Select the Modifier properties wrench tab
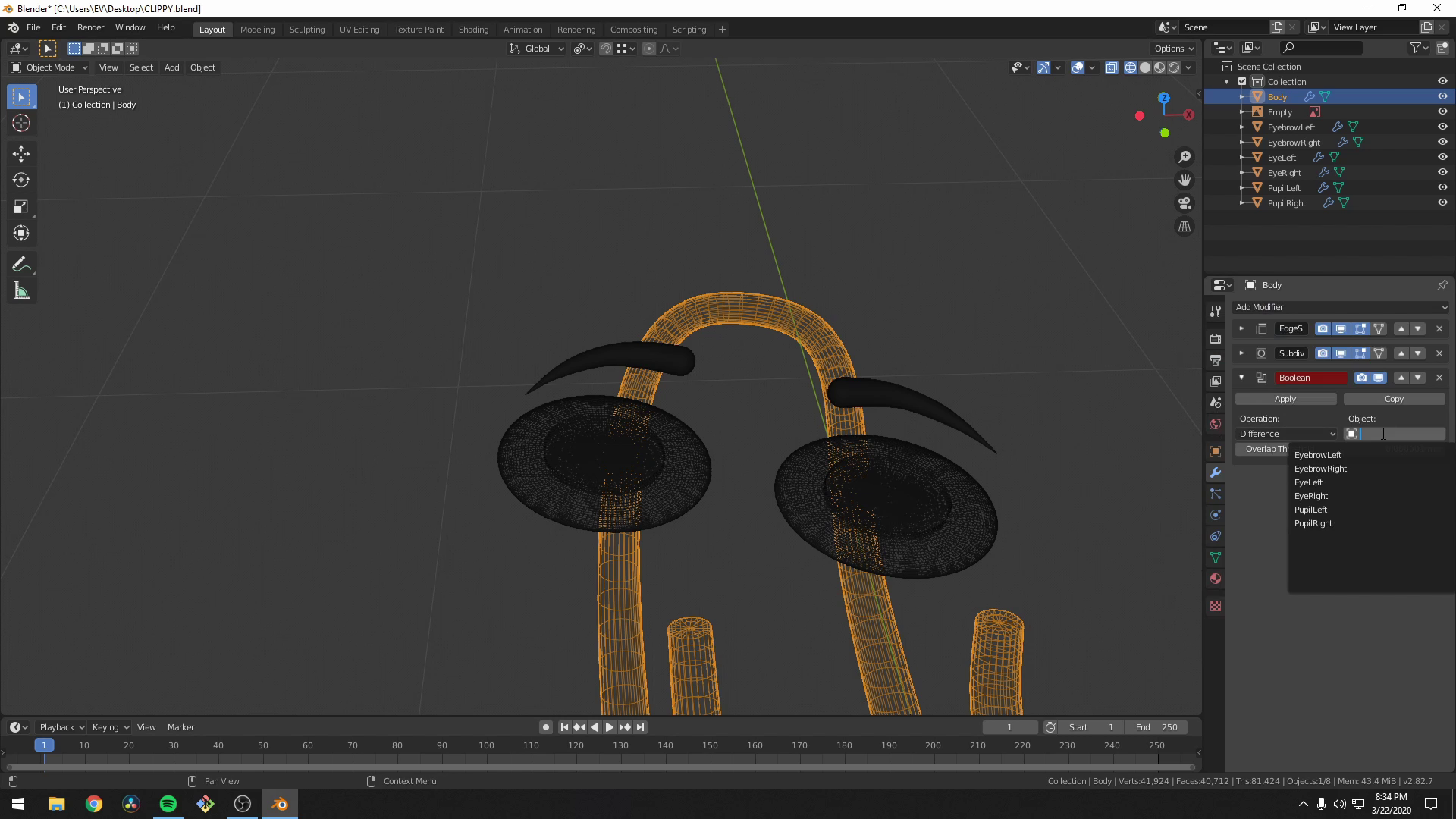This screenshot has width=1456, height=819. (1216, 472)
